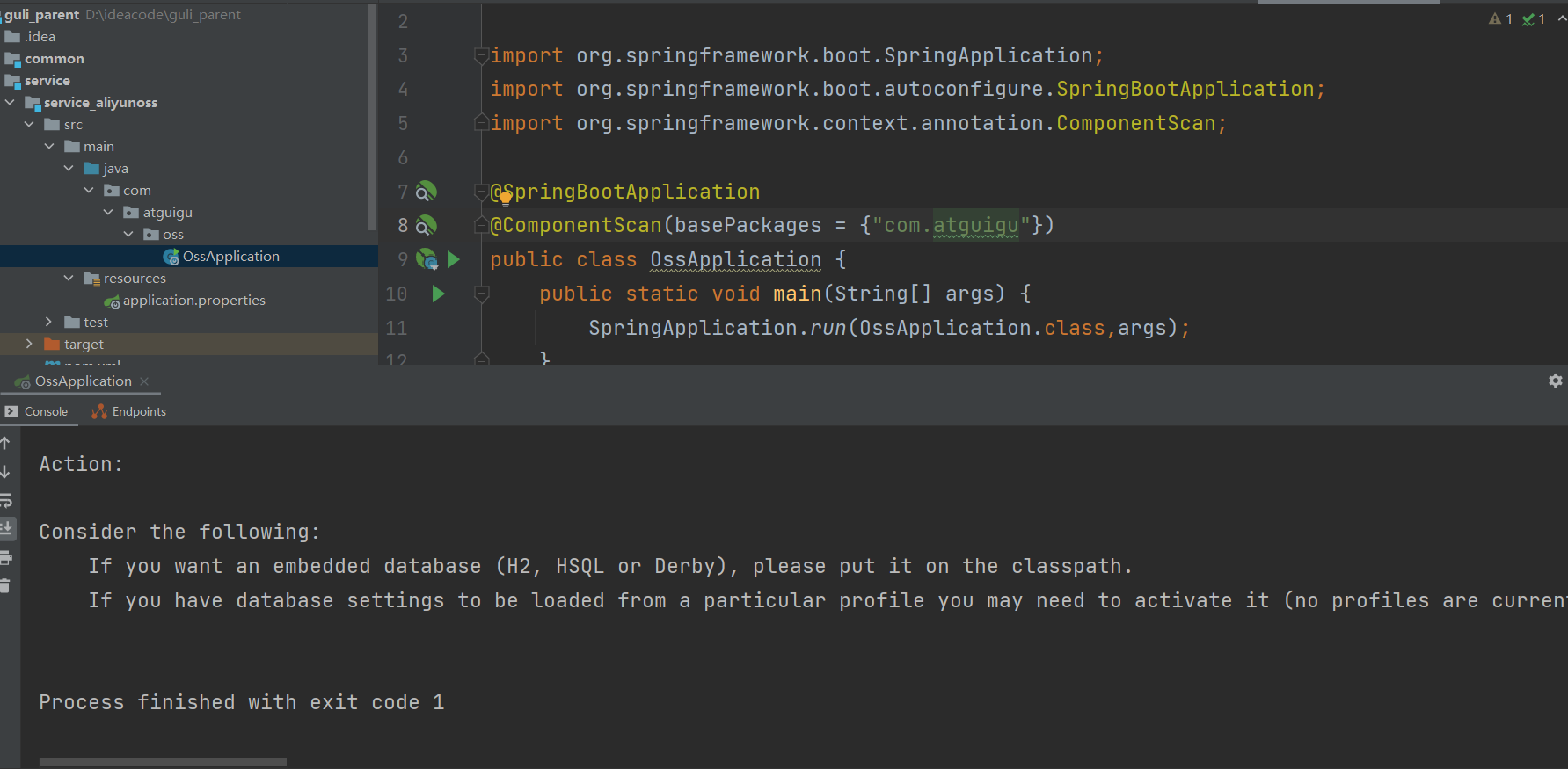Screen dimensions: 1568x769
Task: Toggle soft-wrap in the console toolbar
Action: coord(5,500)
